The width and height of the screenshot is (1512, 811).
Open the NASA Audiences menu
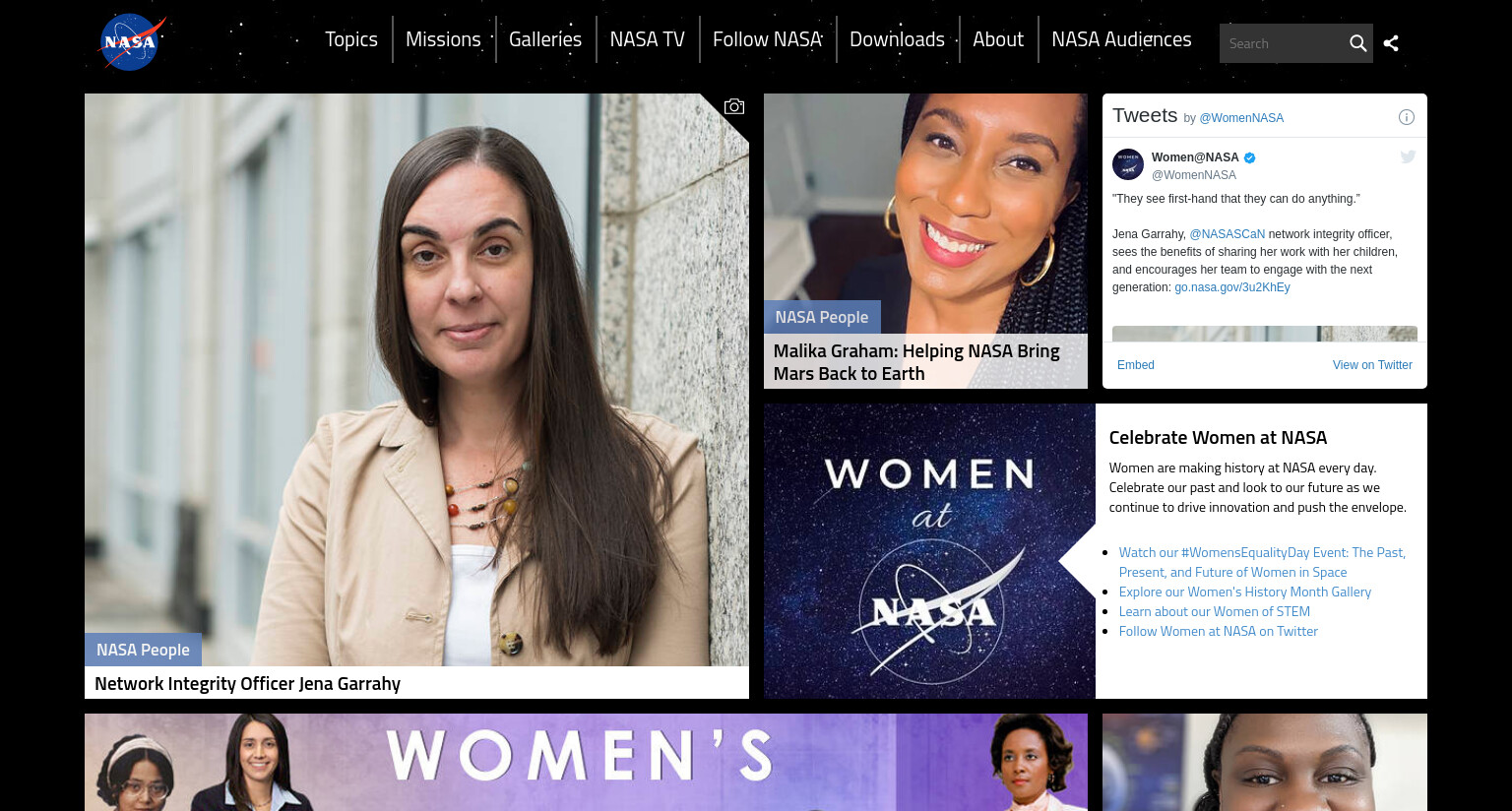point(1121,39)
